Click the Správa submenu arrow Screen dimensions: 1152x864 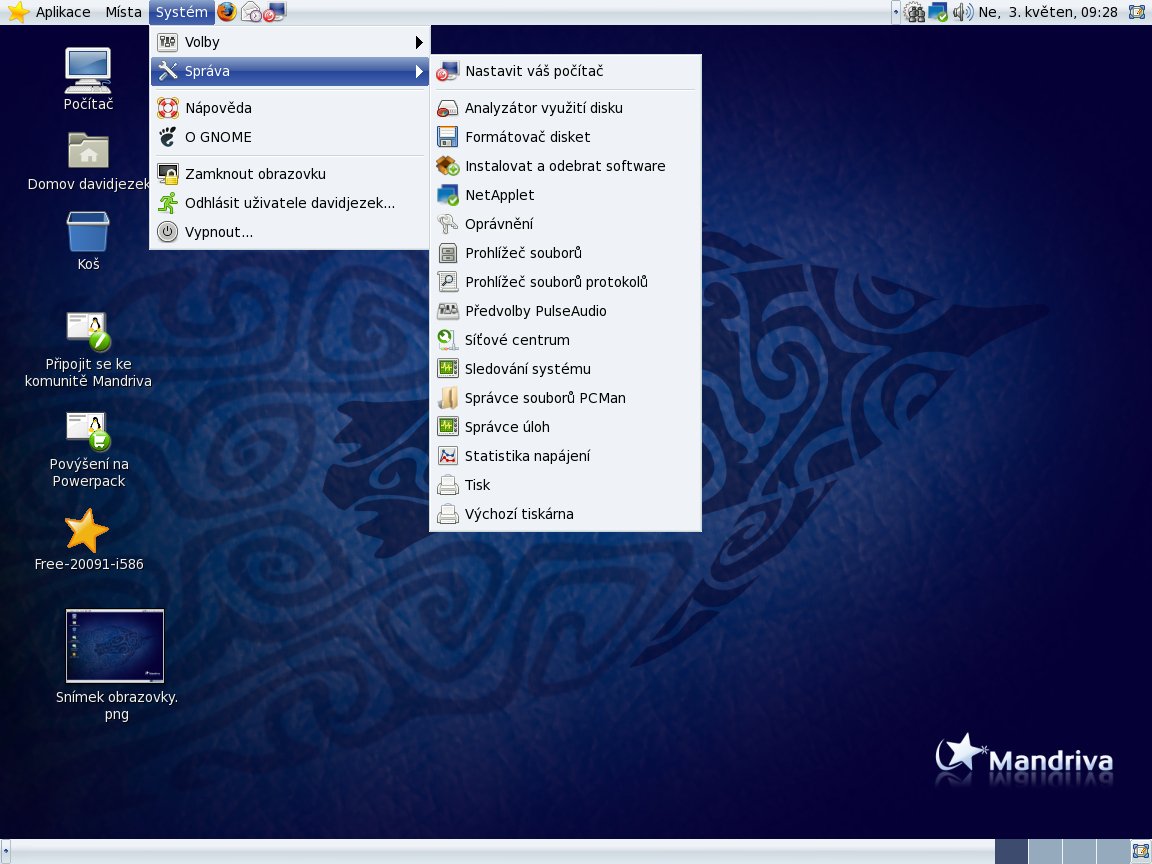click(419, 71)
